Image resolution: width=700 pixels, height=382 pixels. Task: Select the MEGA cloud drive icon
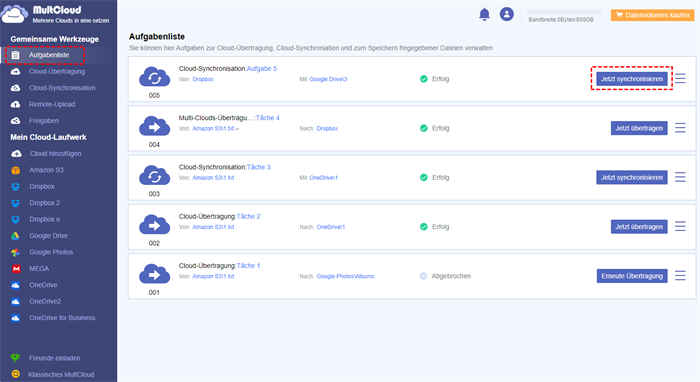(x=16, y=269)
